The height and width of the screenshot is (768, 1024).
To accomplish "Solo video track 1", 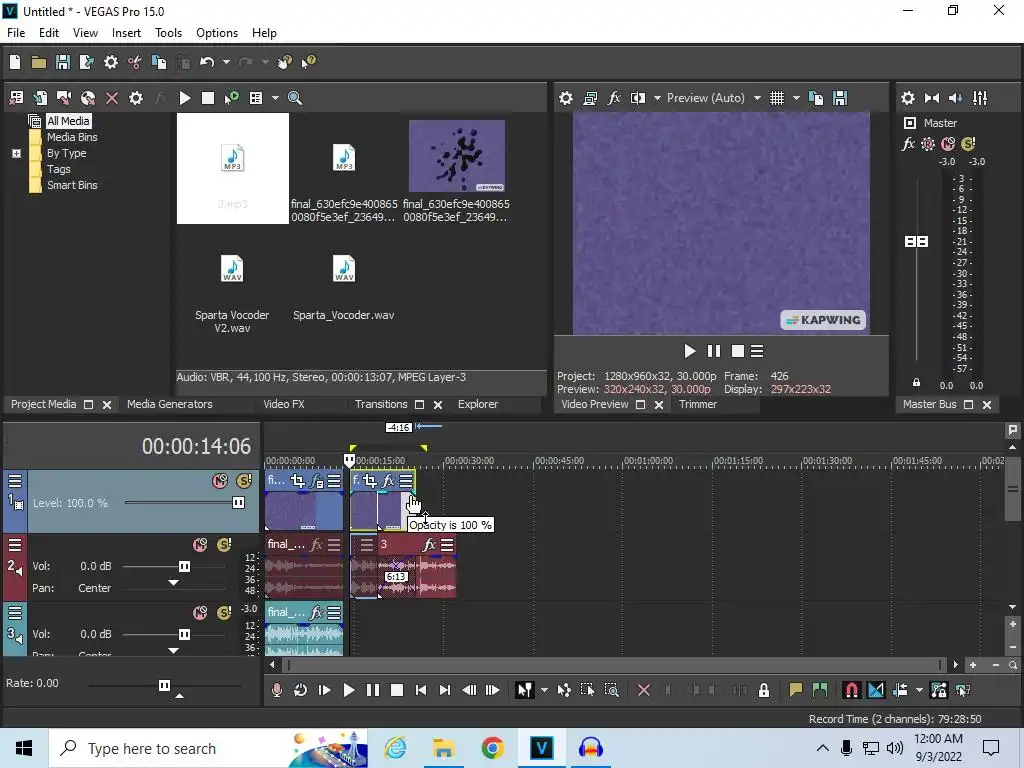I will (x=244, y=481).
